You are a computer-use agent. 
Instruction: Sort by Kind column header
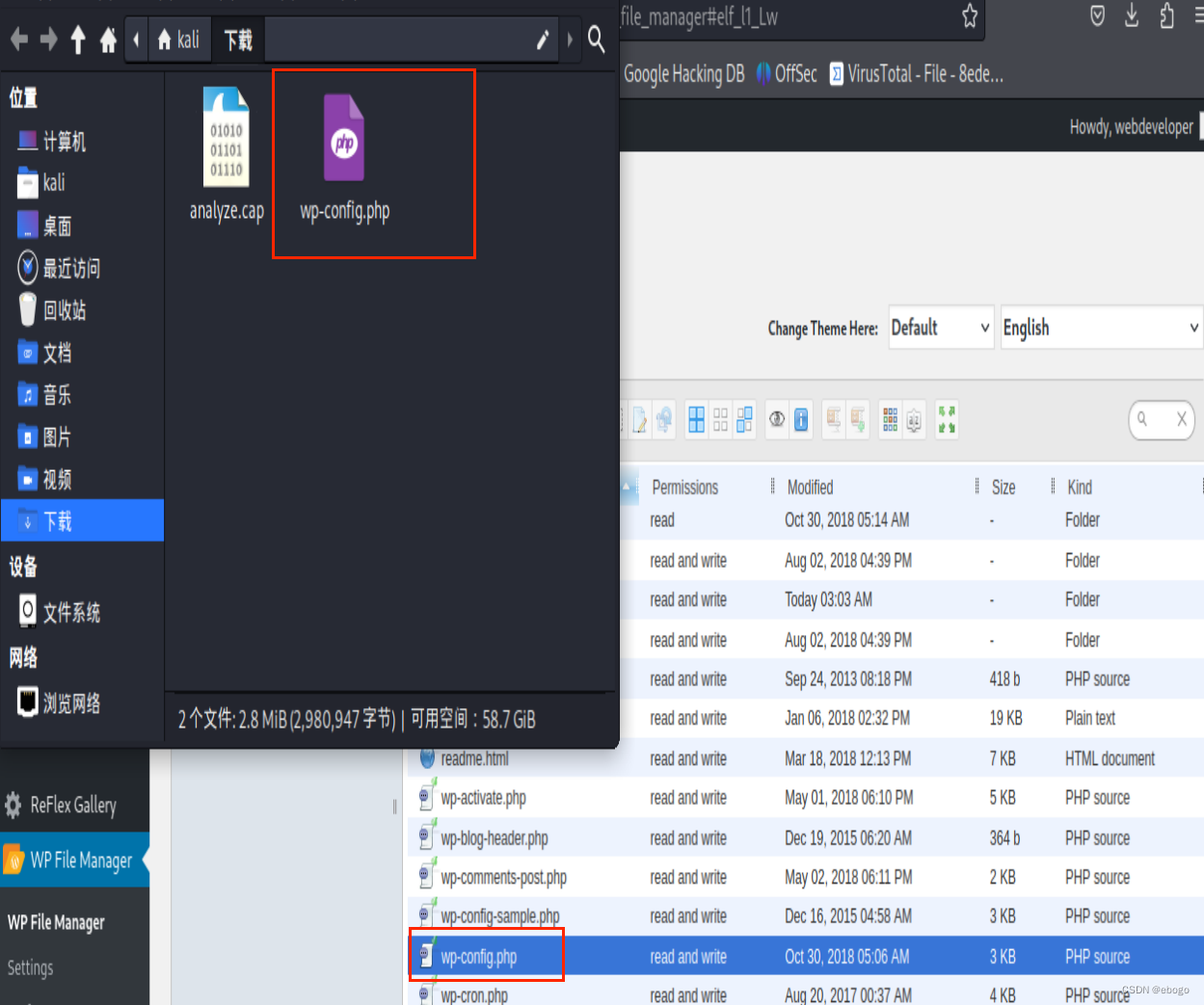coord(1080,488)
